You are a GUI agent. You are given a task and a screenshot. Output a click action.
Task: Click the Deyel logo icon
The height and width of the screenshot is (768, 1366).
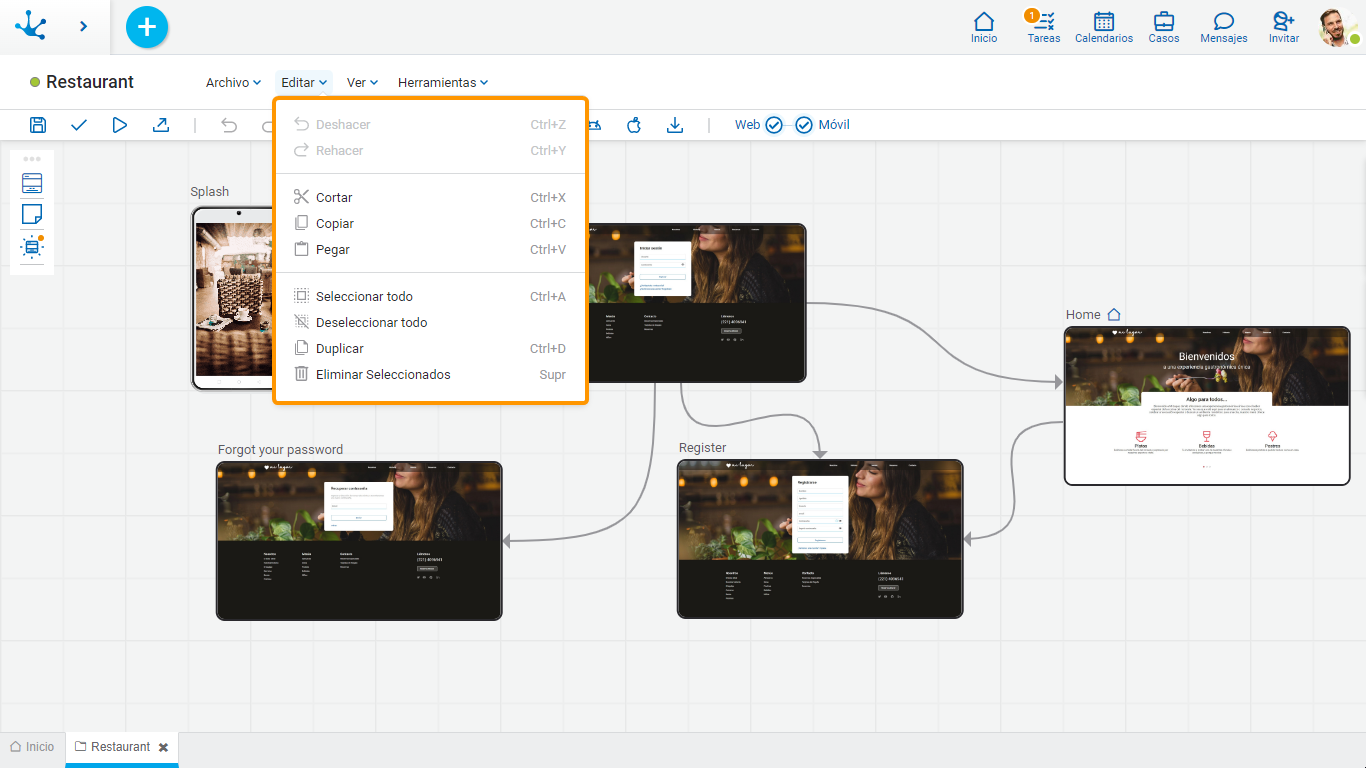31,26
